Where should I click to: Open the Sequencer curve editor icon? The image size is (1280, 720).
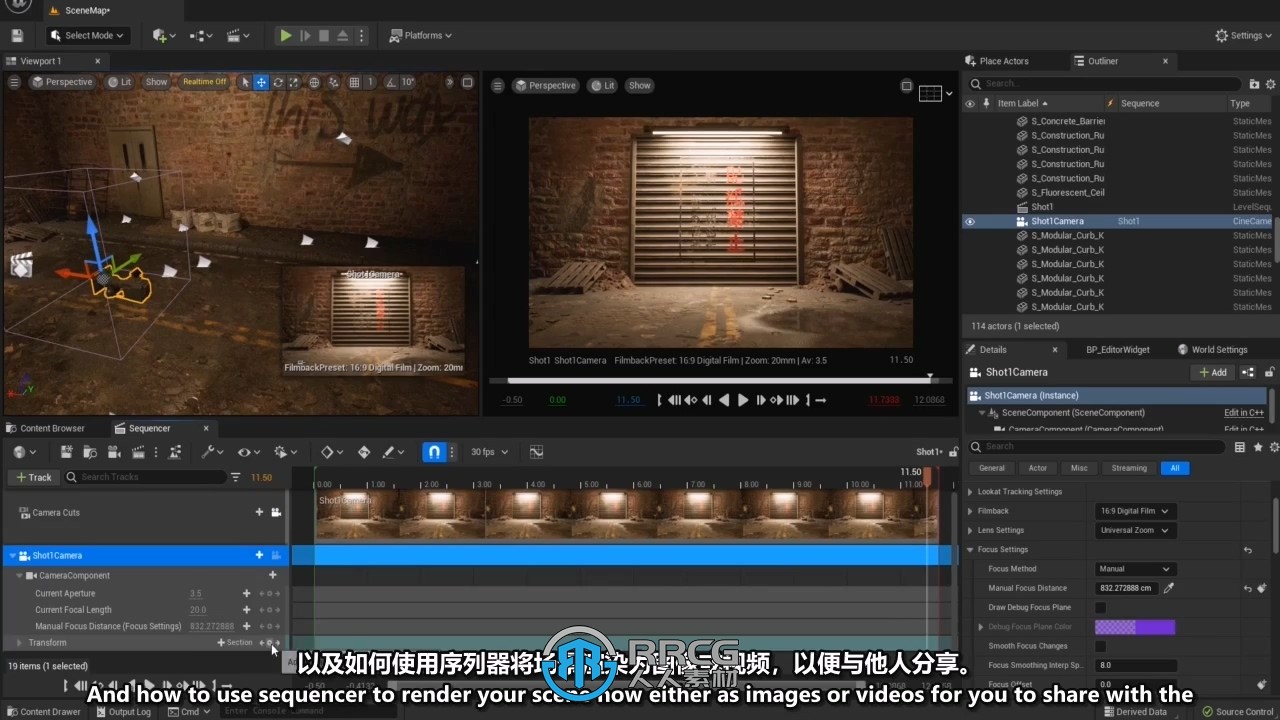(x=536, y=452)
